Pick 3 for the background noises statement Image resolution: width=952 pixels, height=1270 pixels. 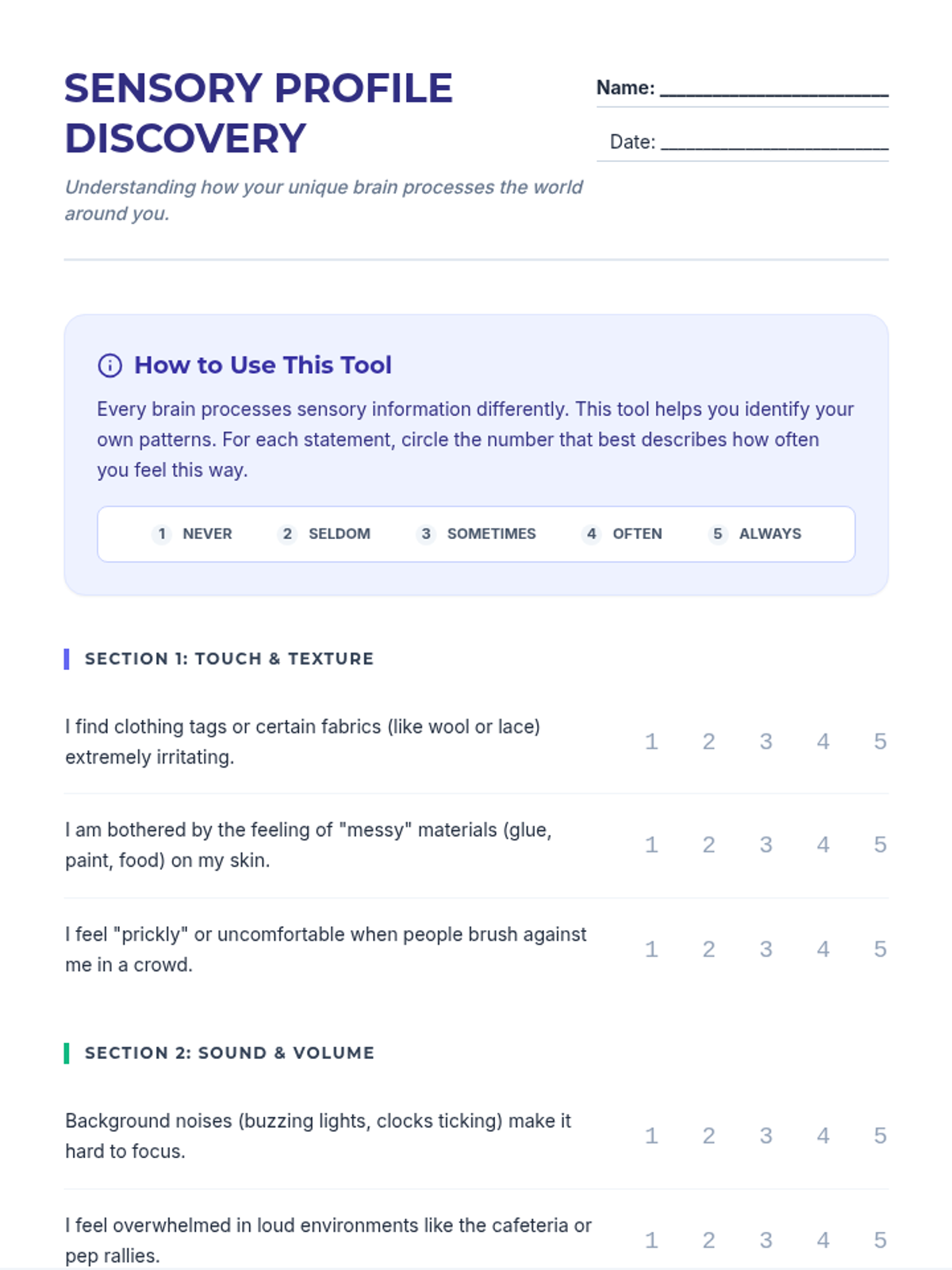[x=766, y=1136]
